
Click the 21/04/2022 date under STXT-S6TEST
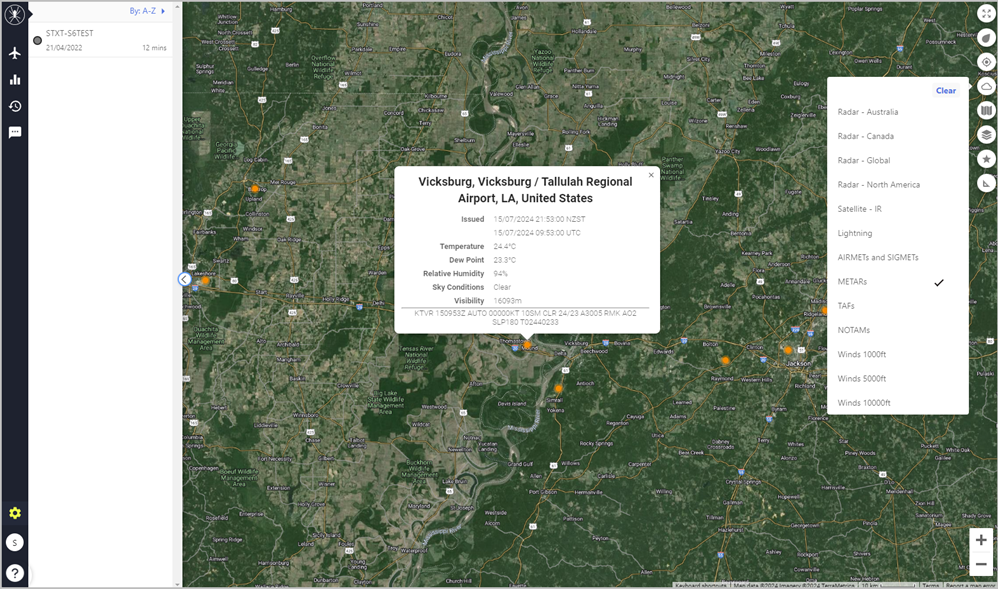pos(64,48)
